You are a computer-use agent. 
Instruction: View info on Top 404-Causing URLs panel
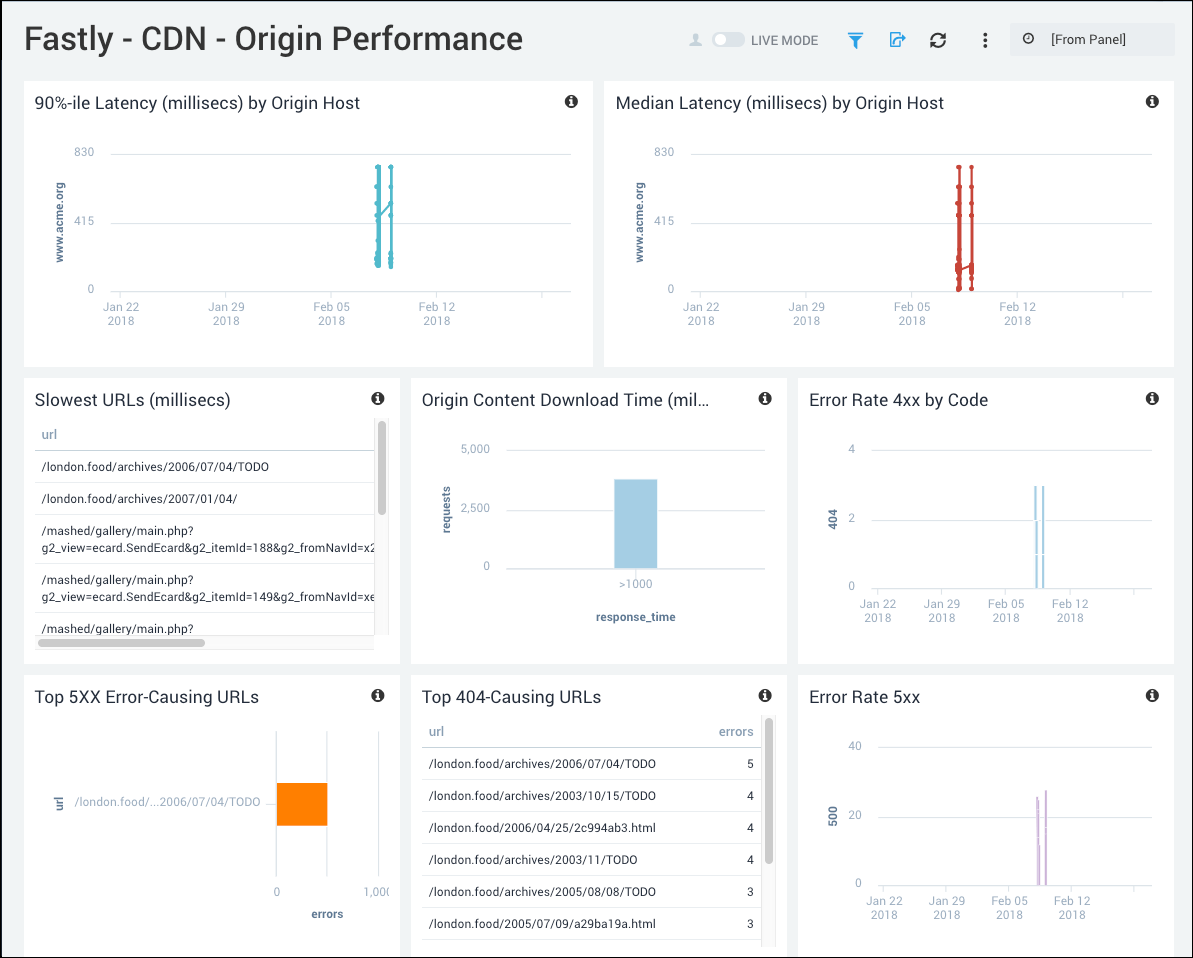click(x=765, y=695)
